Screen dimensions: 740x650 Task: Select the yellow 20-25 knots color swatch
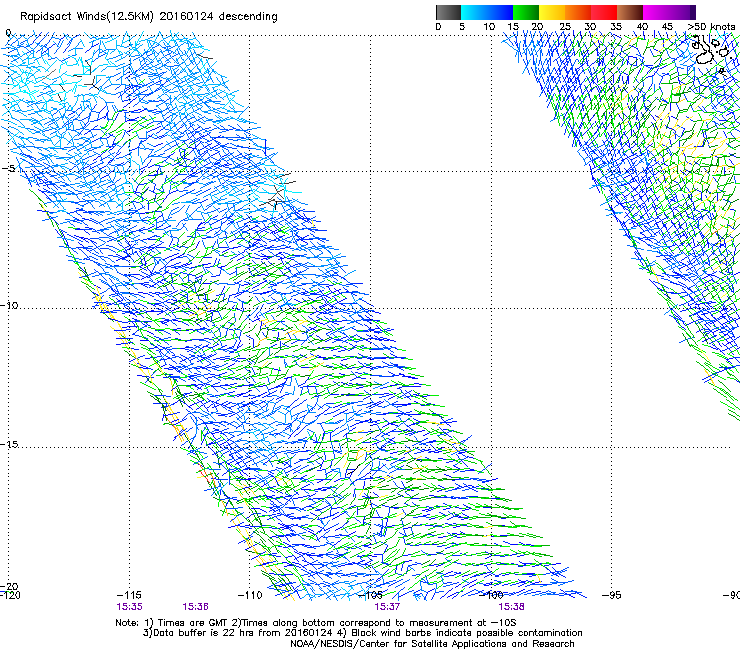coord(552,12)
